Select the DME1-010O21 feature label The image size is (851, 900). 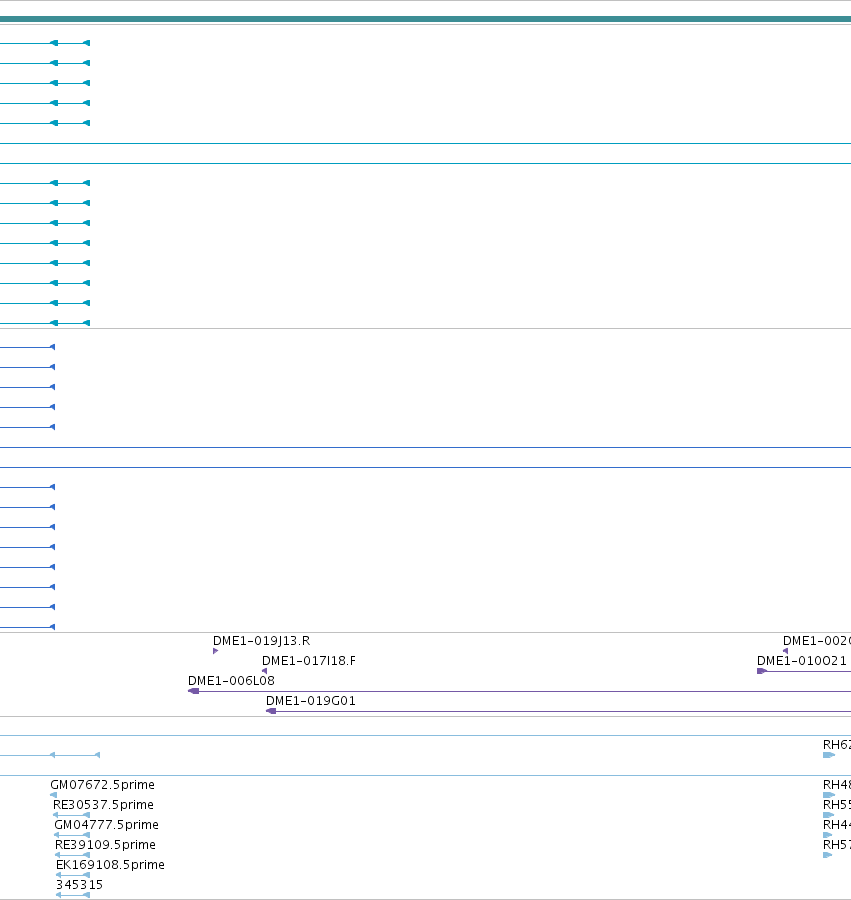[x=802, y=661]
